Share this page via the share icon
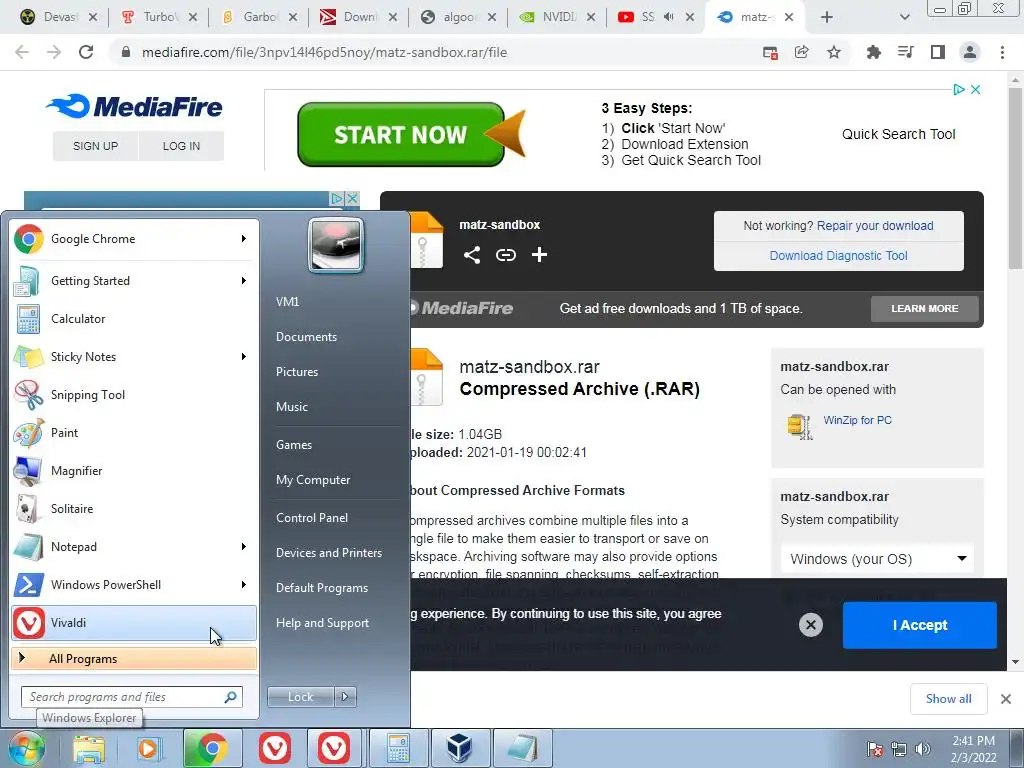This screenshot has width=1024, height=768. point(802,52)
